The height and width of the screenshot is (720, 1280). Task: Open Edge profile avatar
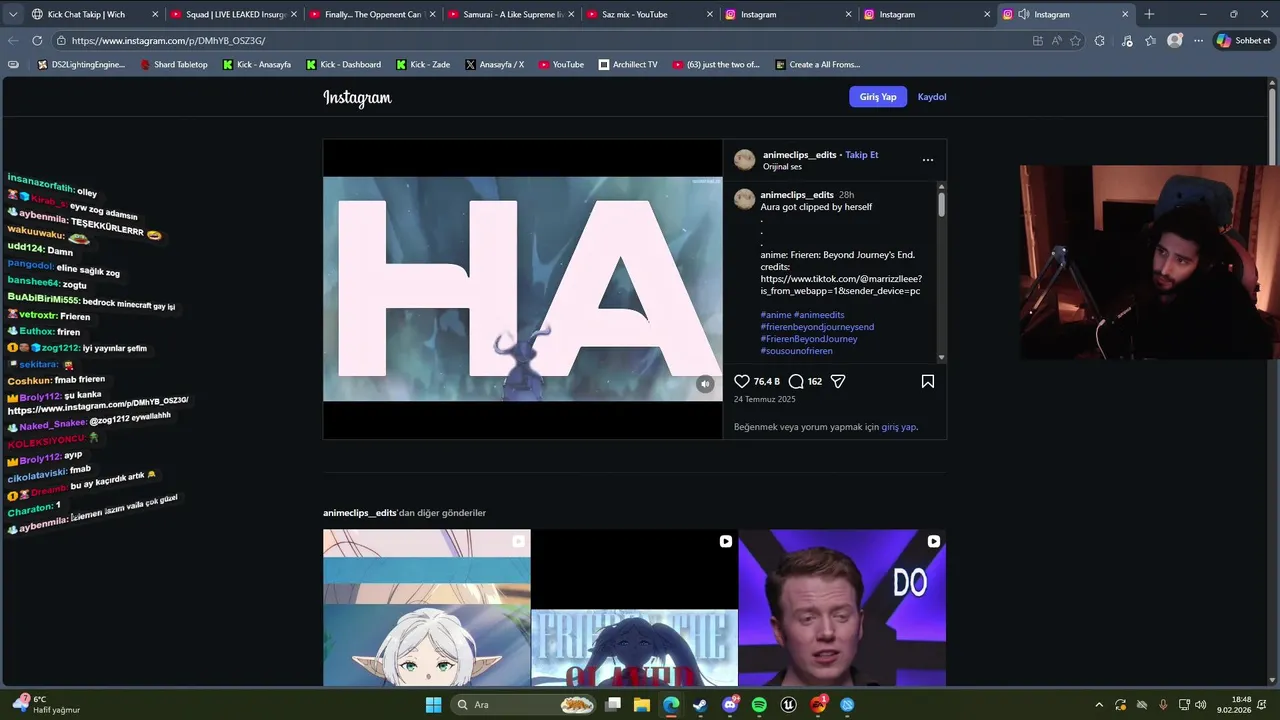tap(1175, 41)
